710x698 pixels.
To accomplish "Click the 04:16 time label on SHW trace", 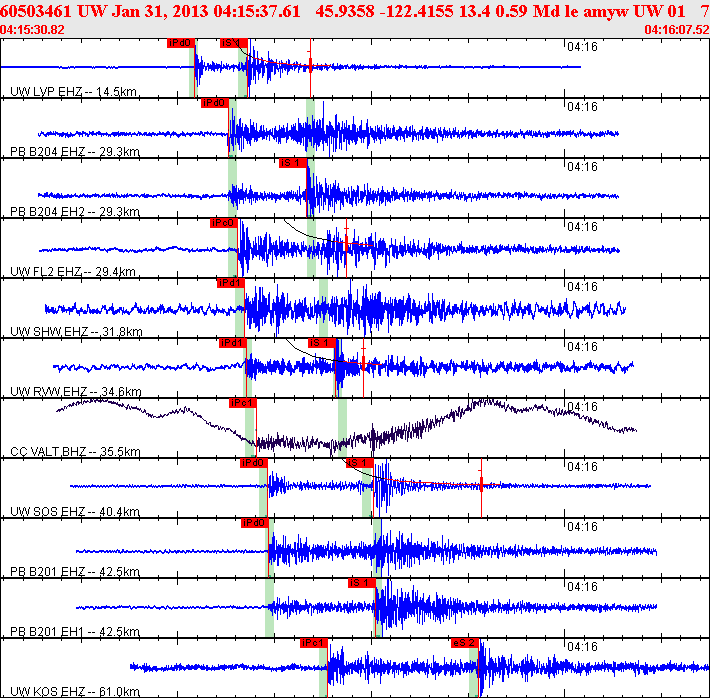I will [x=582, y=287].
